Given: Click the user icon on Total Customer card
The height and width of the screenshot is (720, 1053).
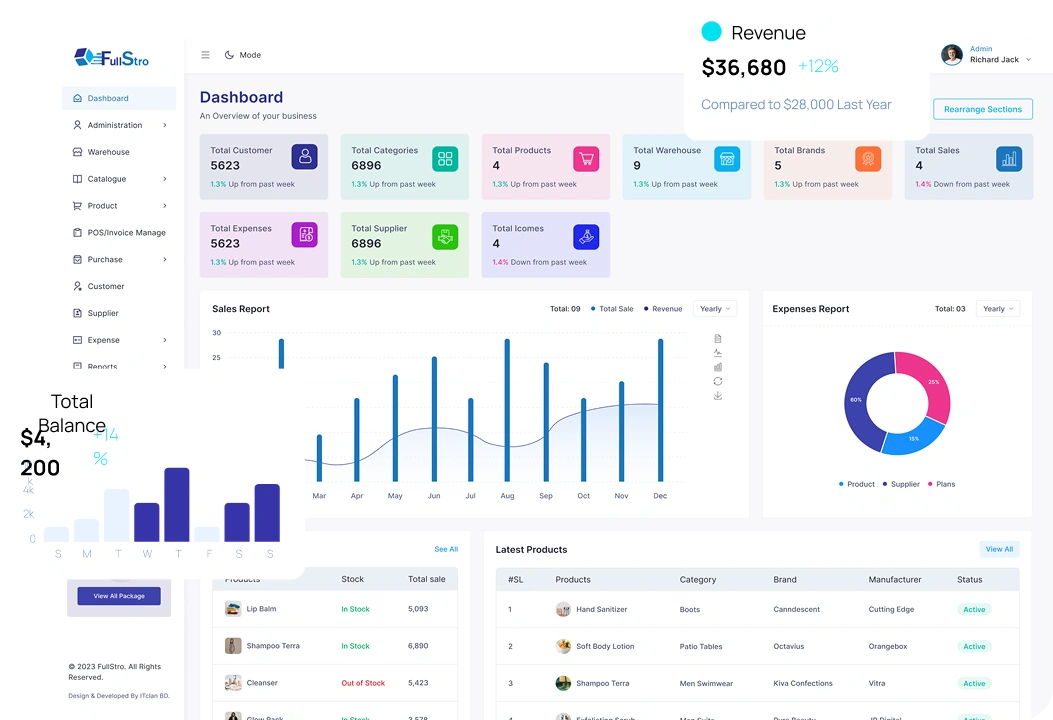Looking at the screenshot, I should coord(304,157).
